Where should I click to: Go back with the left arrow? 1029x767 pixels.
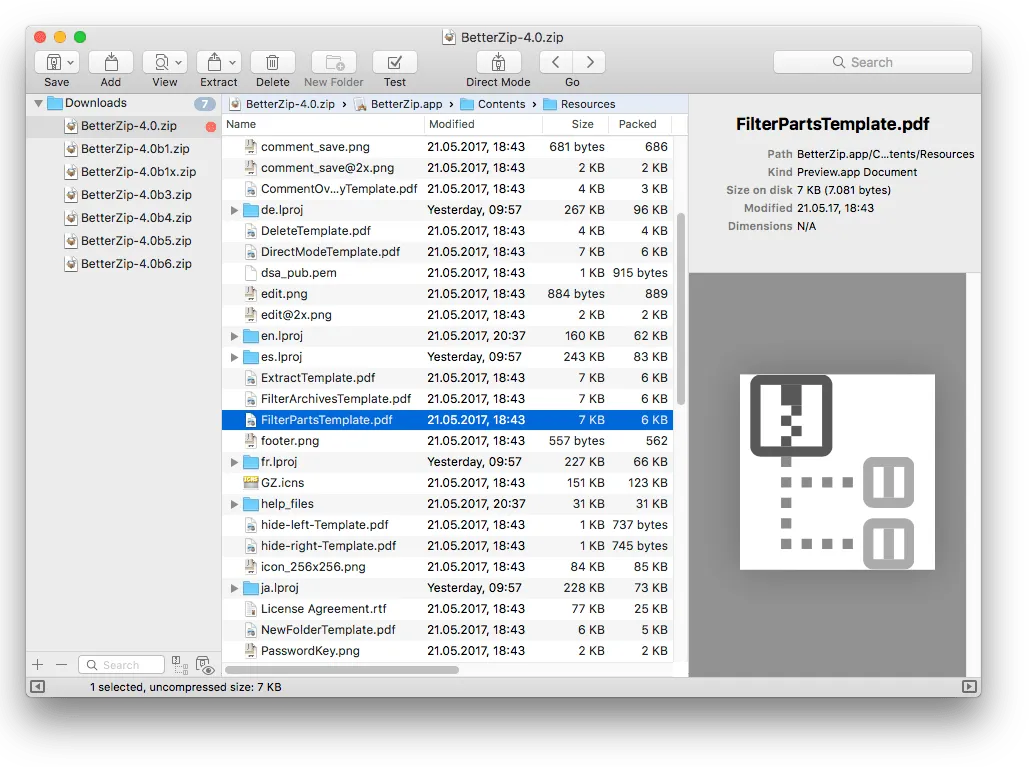556,62
